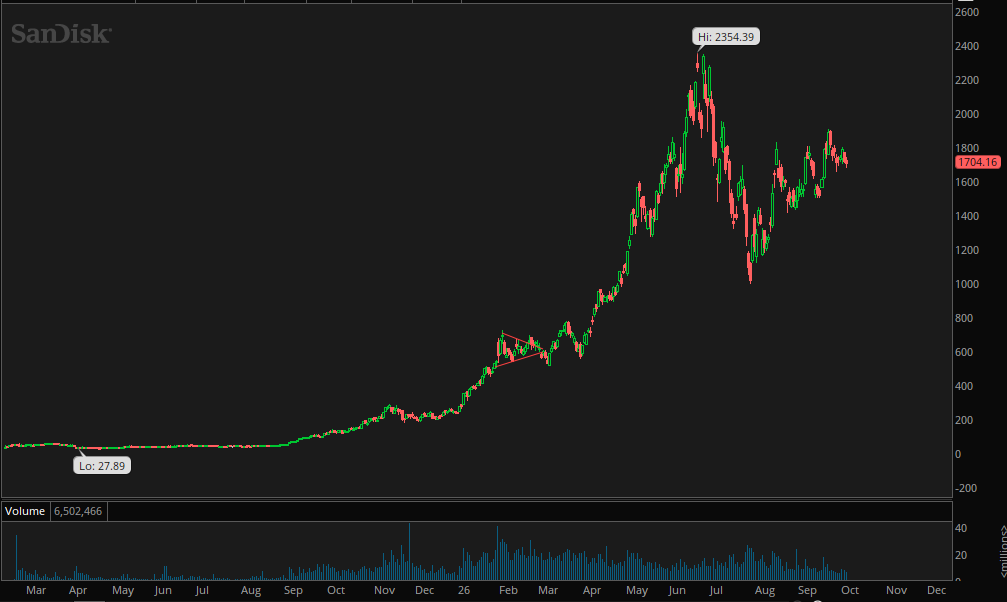Click the 1200 price axis label
Viewport: 1007px width, 602px height.
click(967, 251)
